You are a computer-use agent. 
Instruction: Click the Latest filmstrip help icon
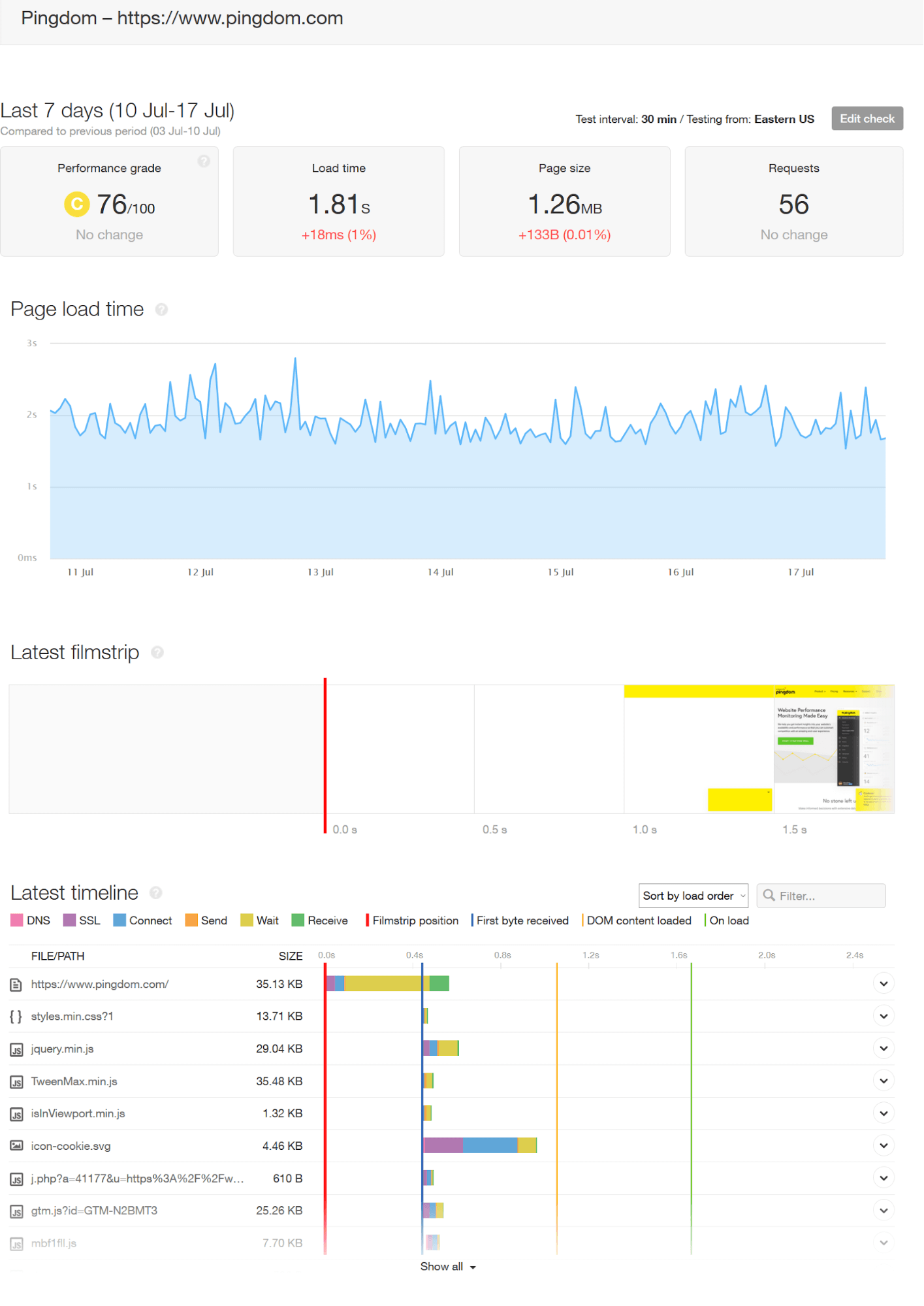pos(157,653)
